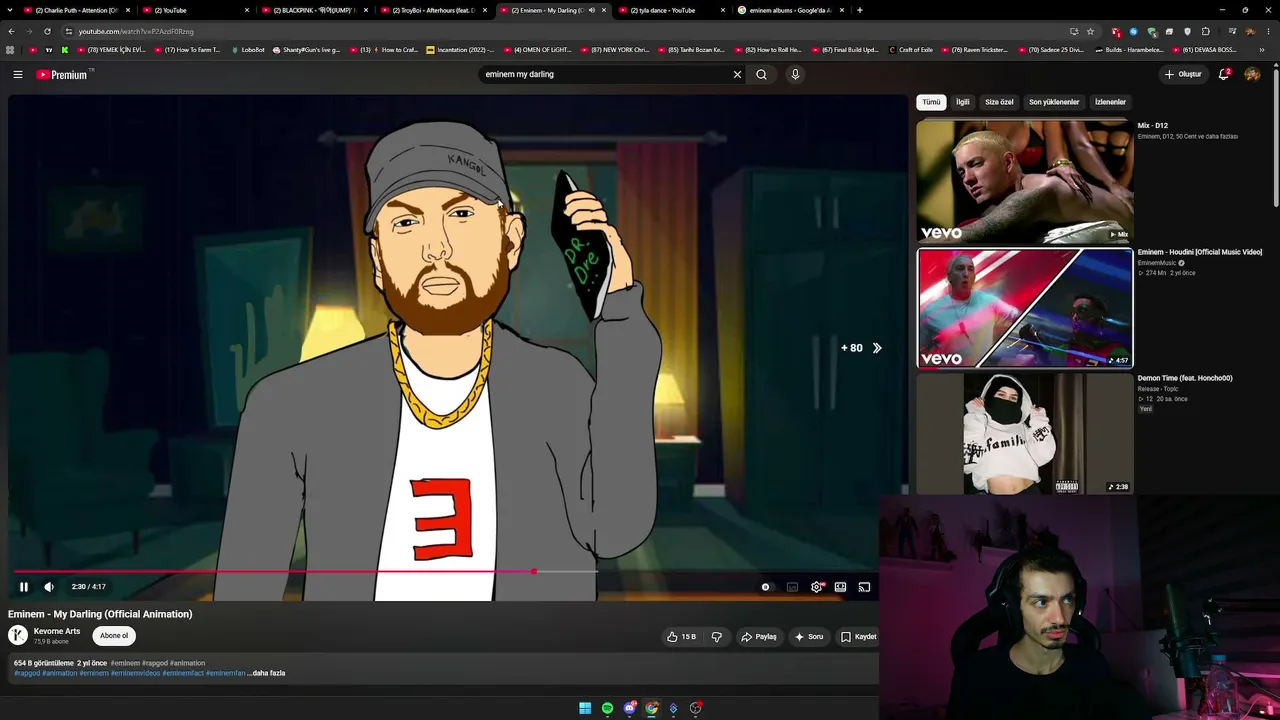
Task: Toggle subtitles in the video player
Action: [x=792, y=587]
